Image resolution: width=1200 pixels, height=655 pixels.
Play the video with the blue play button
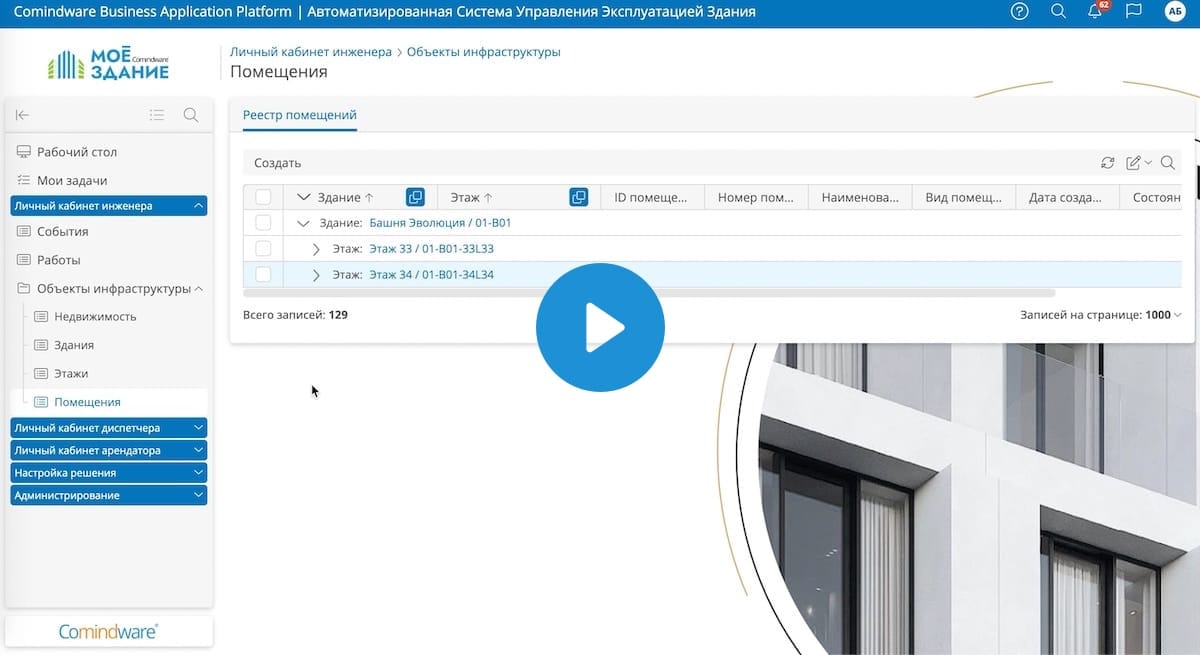pos(600,327)
